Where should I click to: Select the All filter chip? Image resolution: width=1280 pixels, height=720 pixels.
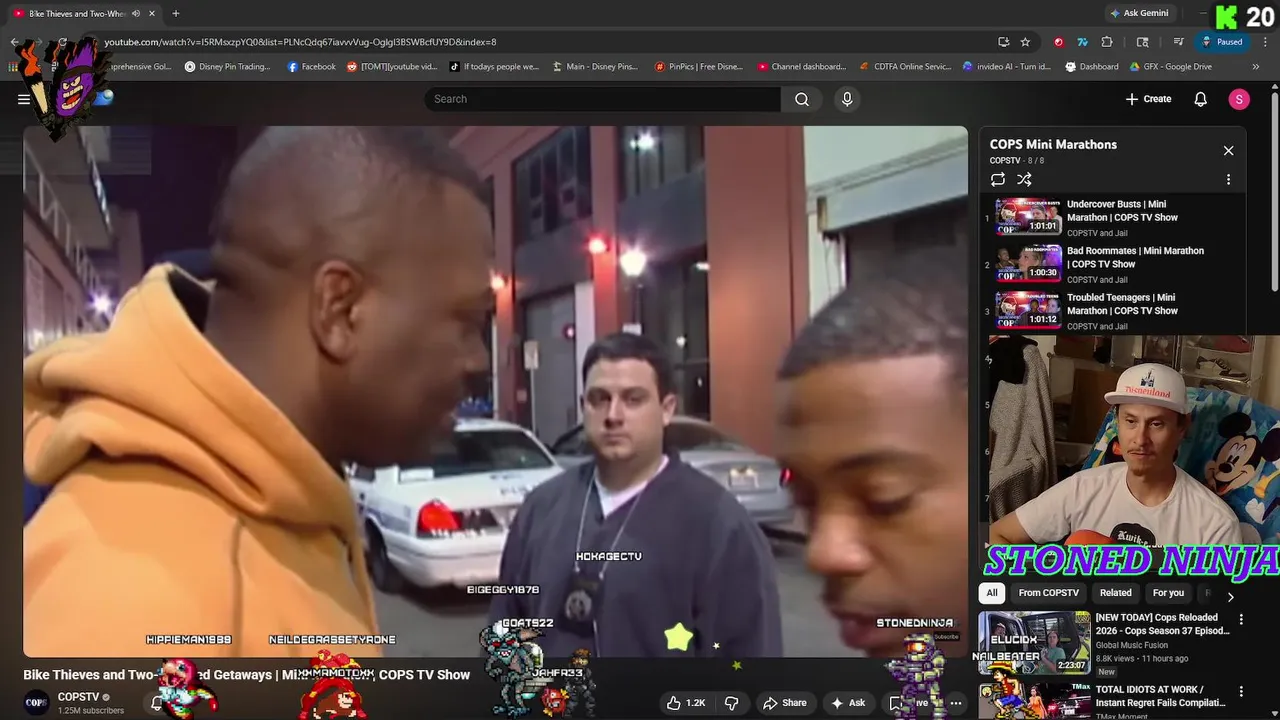click(992, 593)
